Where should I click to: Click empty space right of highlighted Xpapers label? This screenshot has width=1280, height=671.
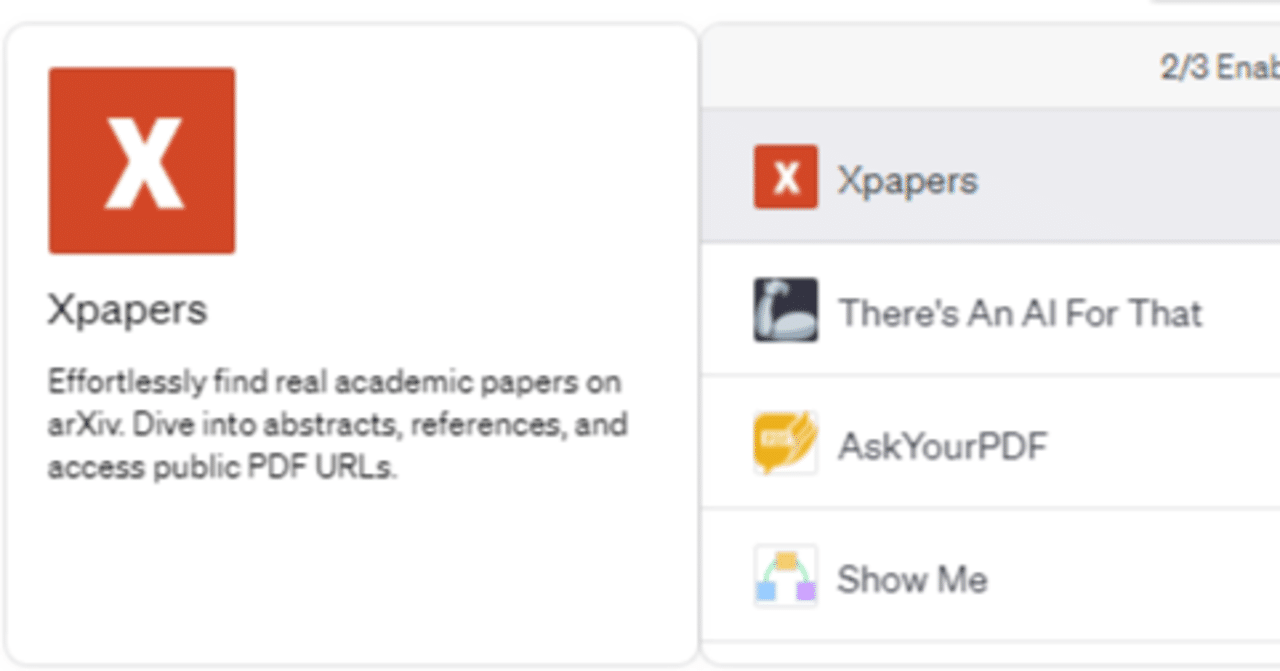point(1130,180)
